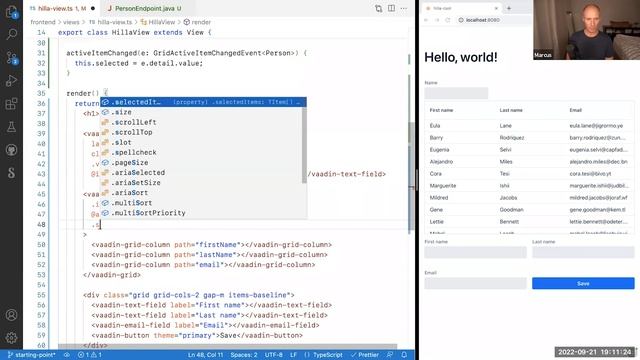The image size is (640, 360).
Task: Open the Source Control view
Action: pos(11,58)
